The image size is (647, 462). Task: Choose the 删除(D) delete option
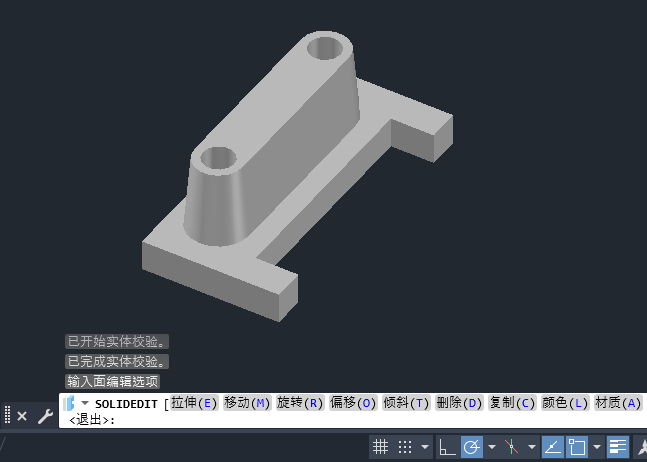(x=459, y=403)
